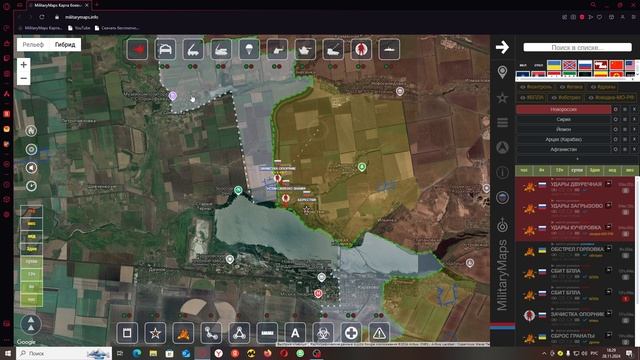Screen dimensions: 640x360
Task: Filter by the Novorossiya flag
Action: coord(569,65)
